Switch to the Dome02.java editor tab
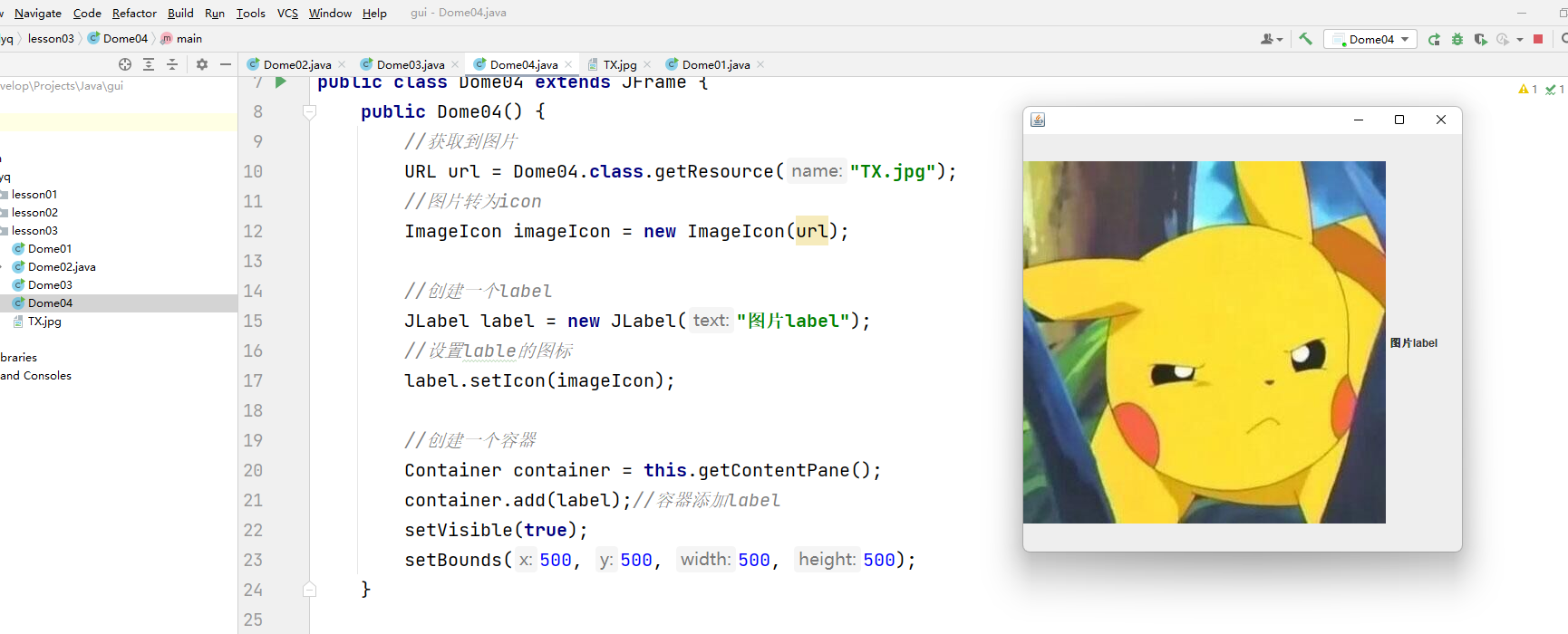Screen dimensions: 1568x634 (297, 64)
